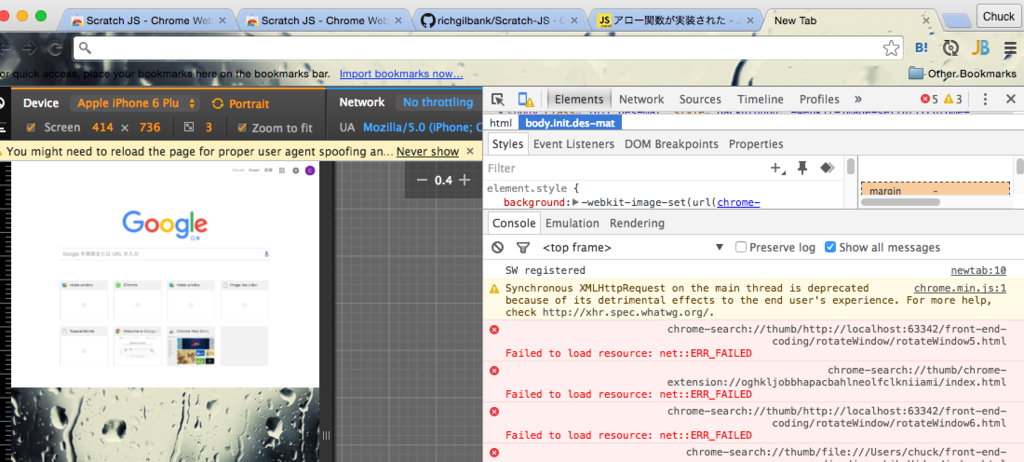
Task: Show more DevTools panels chevron
Action: [x=857, y=99]
